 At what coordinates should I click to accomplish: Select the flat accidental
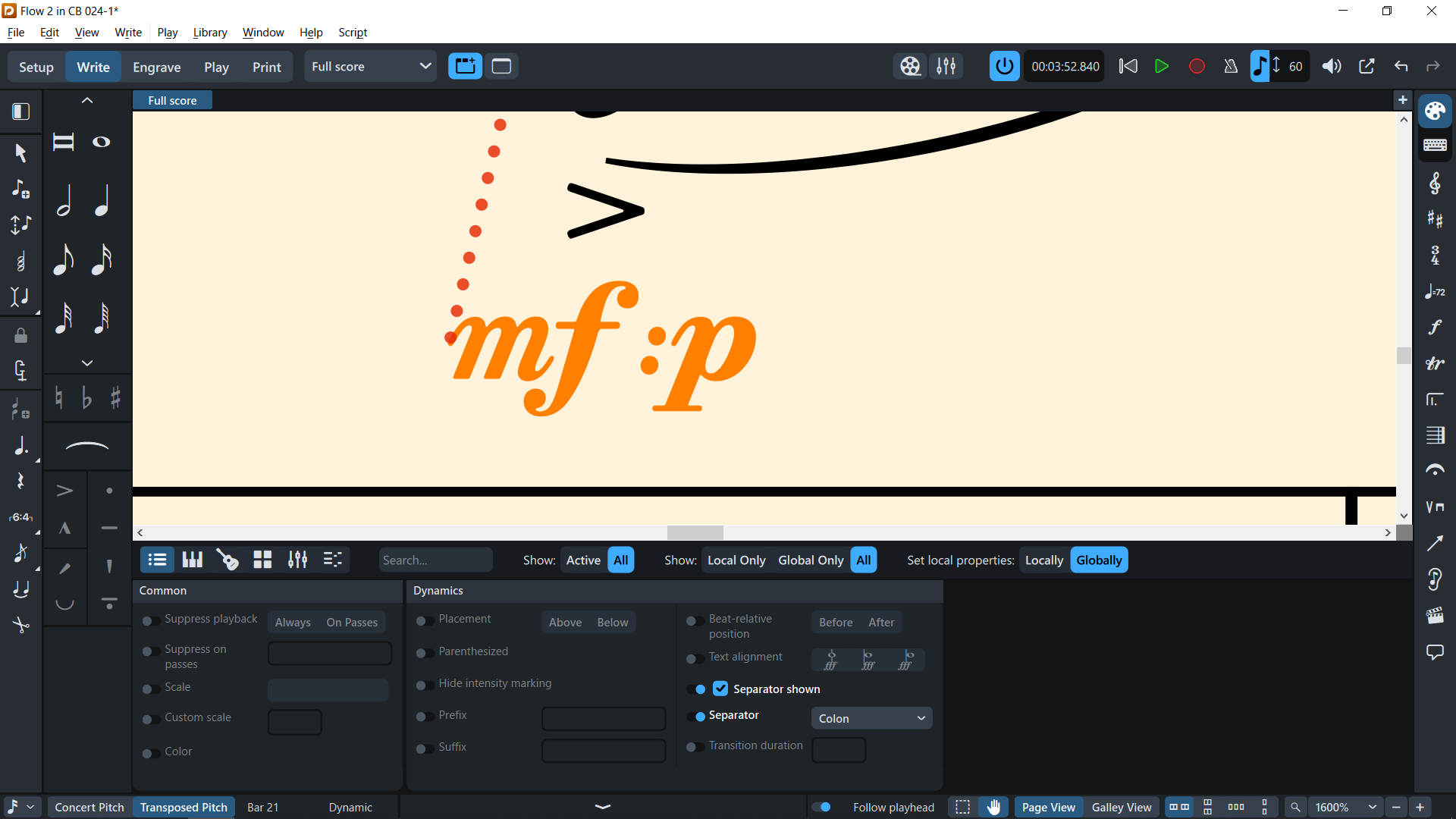[x=86, y=397]
